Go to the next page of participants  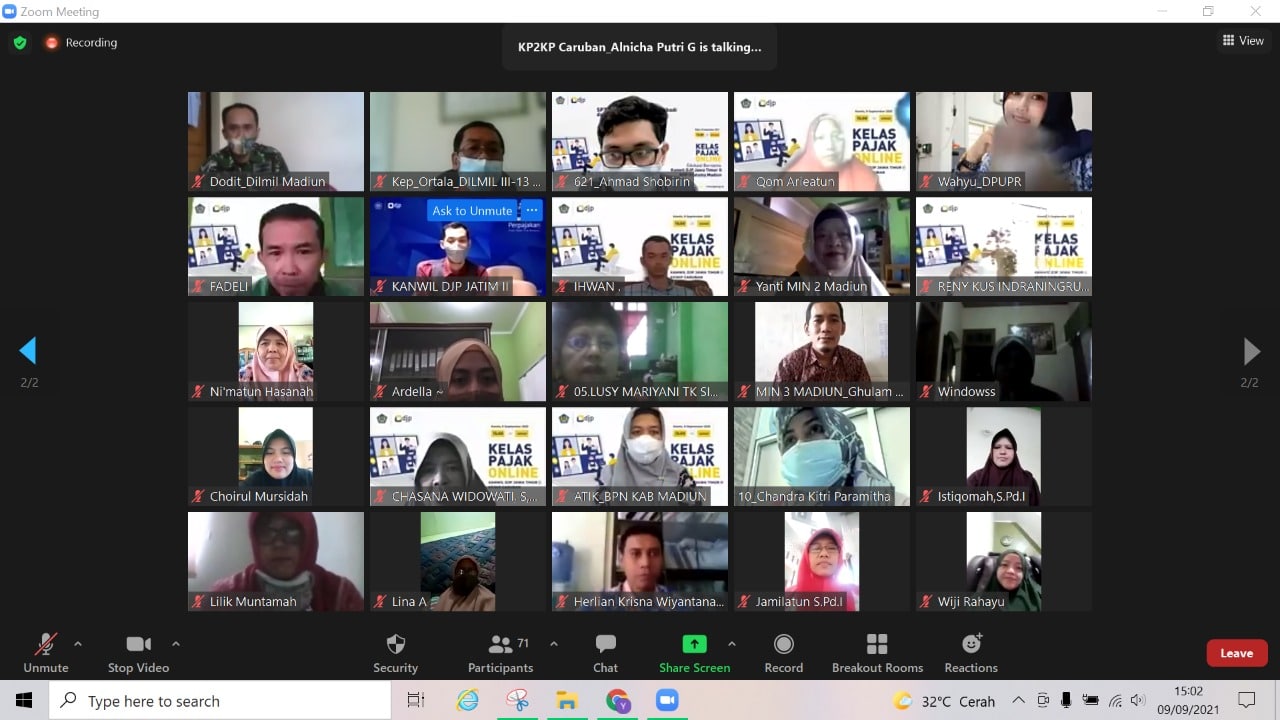[1251, 351]
